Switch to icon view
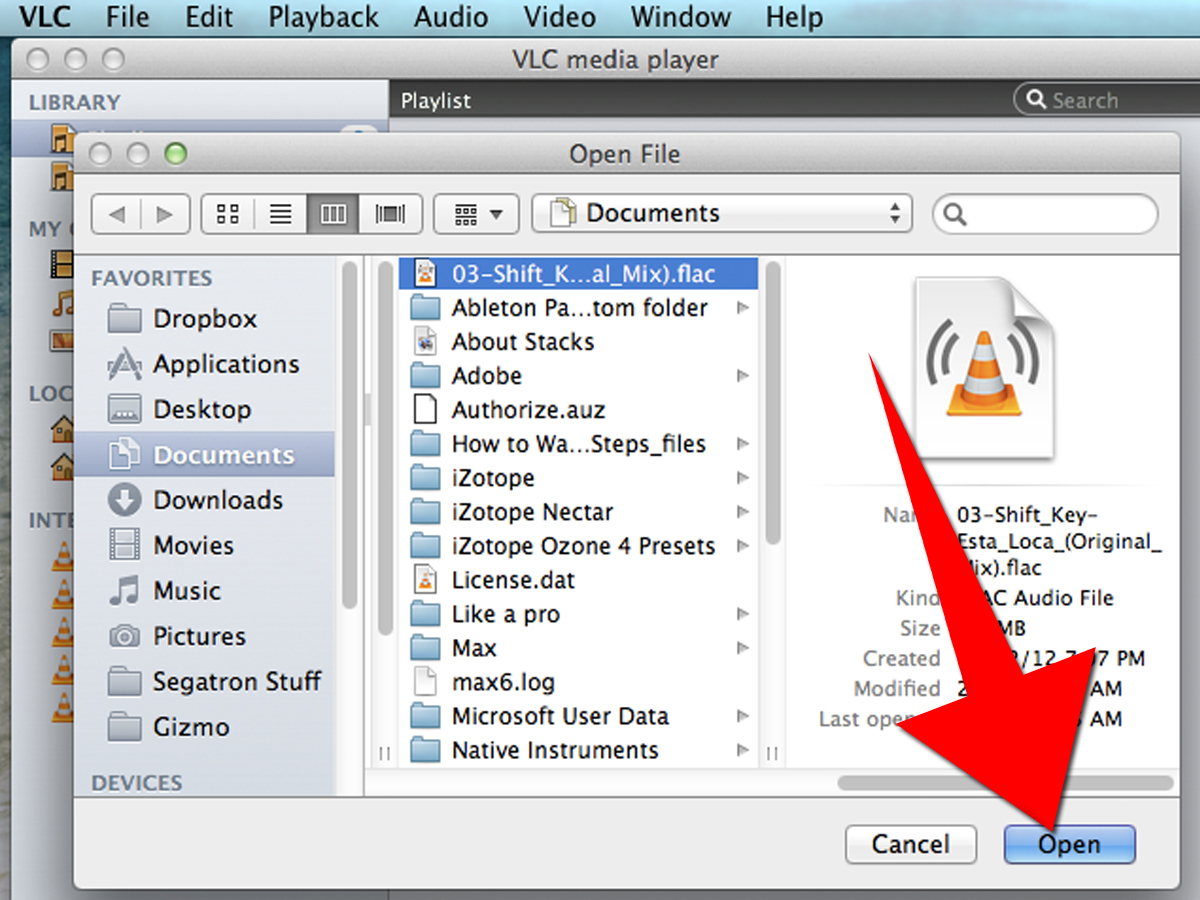Image resolution: width=1200 pixels, height=900 pixels. [228, 214]
